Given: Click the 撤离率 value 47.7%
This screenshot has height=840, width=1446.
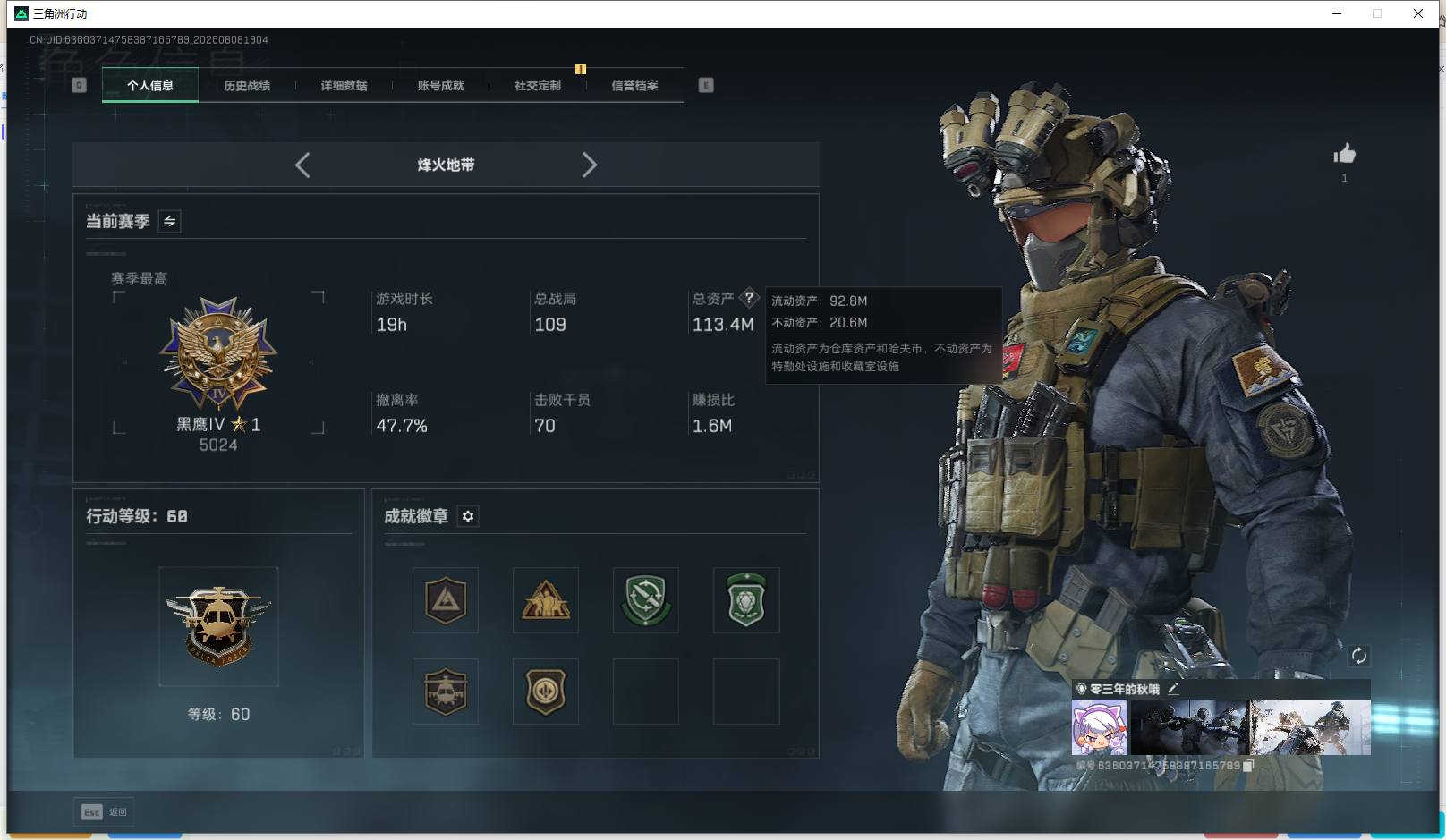Looking at the screenshot, I should tap(402, 426).
